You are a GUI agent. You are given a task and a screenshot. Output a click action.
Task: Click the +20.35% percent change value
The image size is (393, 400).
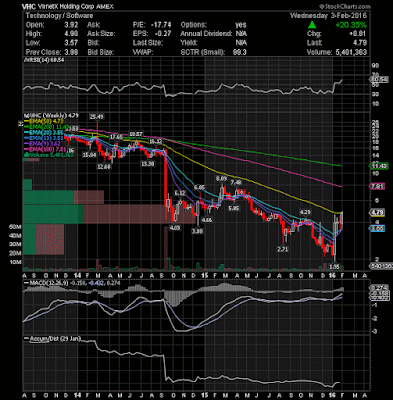[351, 25]
